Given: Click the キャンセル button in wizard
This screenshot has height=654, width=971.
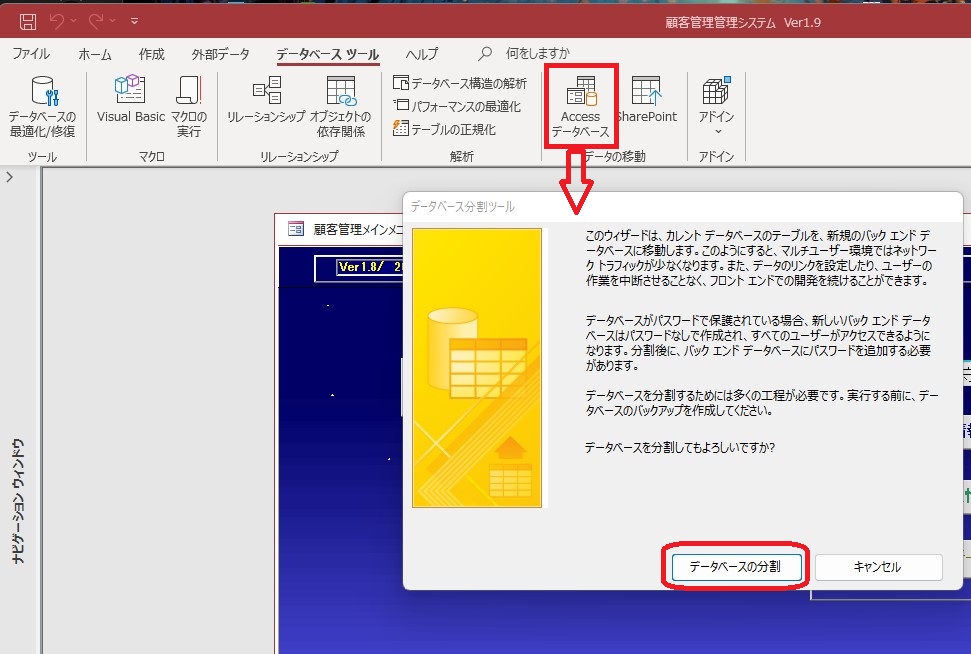Looking at the screenshot, I should click(877, 567).
